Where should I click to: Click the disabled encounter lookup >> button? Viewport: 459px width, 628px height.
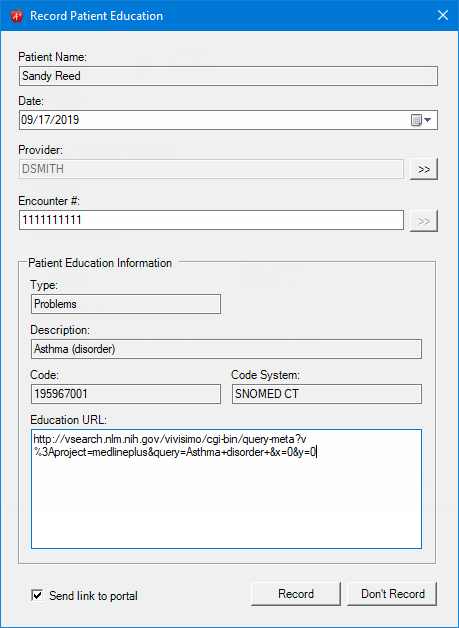click(424, 221)
